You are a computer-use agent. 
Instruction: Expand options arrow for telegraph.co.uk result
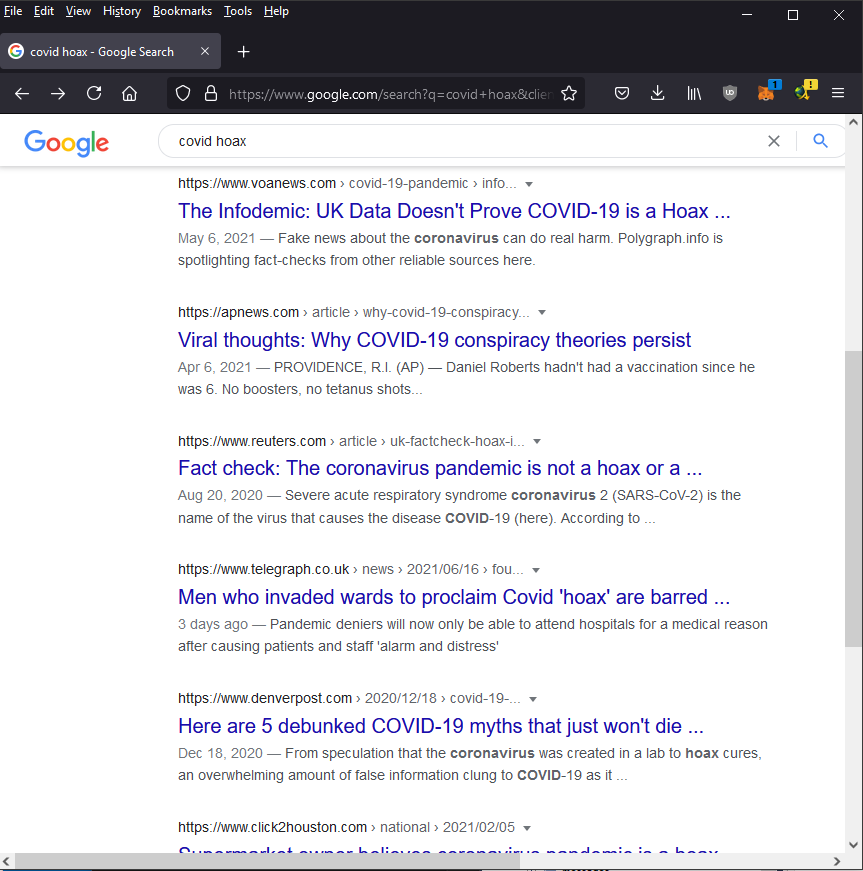point(536,570)
